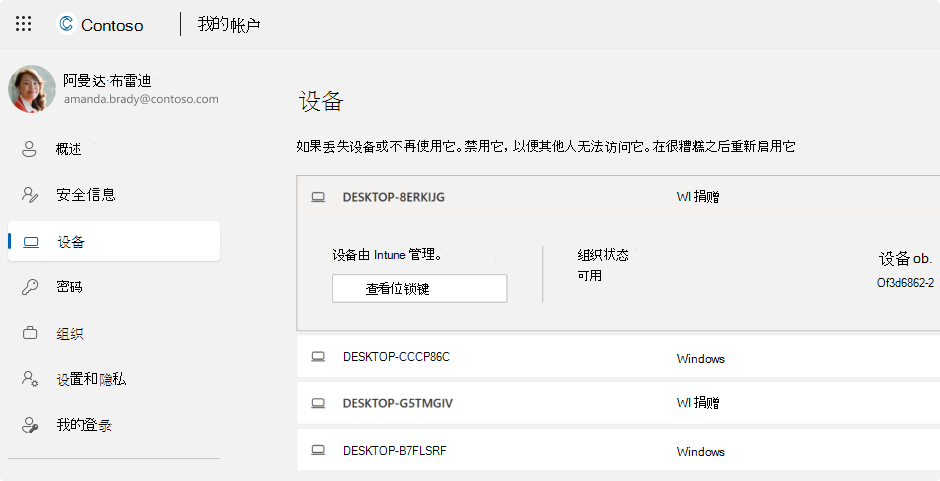Click Windows label in DESKTOP-B7FLSRF row
Viewport: 940px width, 481px height.
pyautogui.click(x=701, y=452)
